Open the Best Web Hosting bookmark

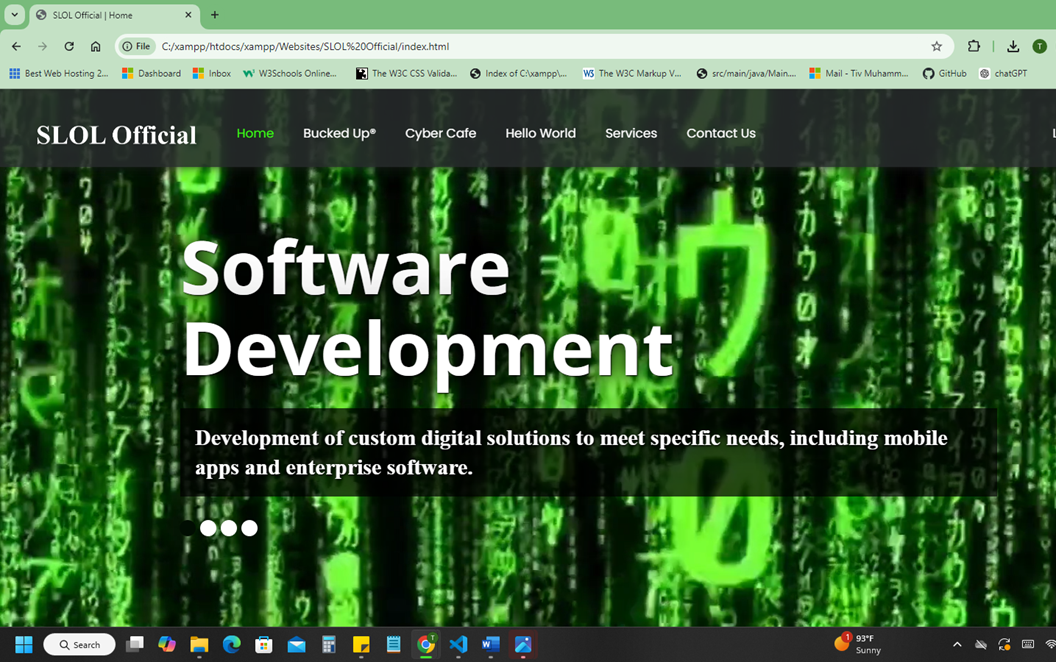pyautogui.click(x=59, y=73)
